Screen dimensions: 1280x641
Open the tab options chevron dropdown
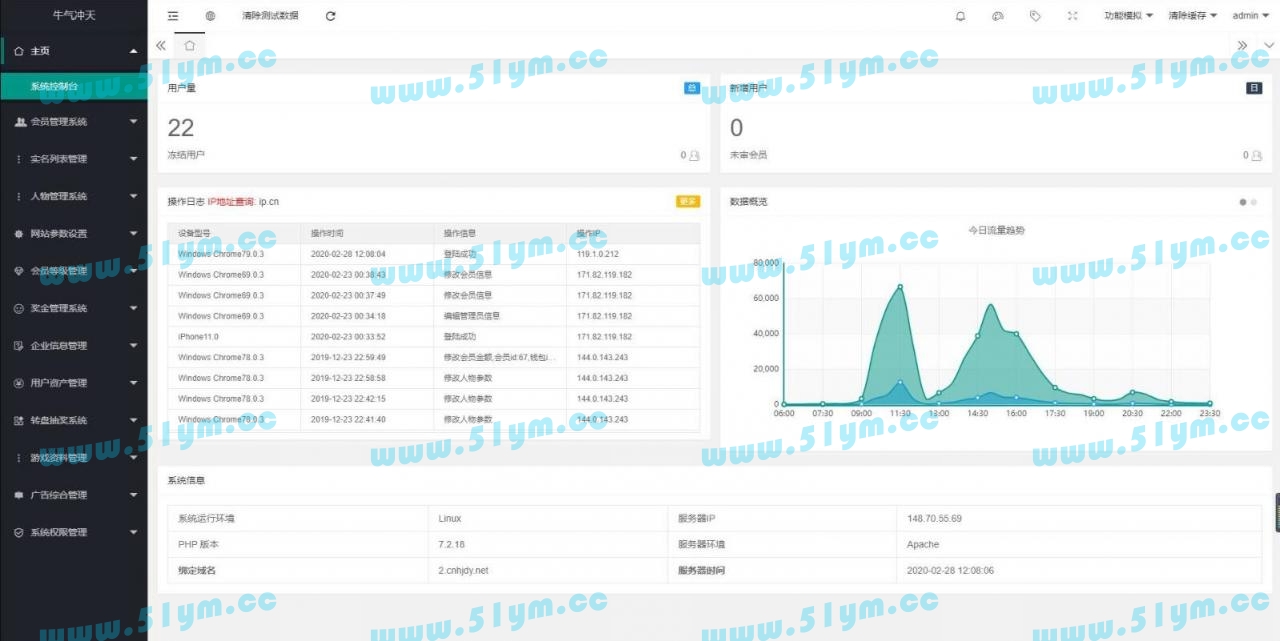(x=1269, y=45)
